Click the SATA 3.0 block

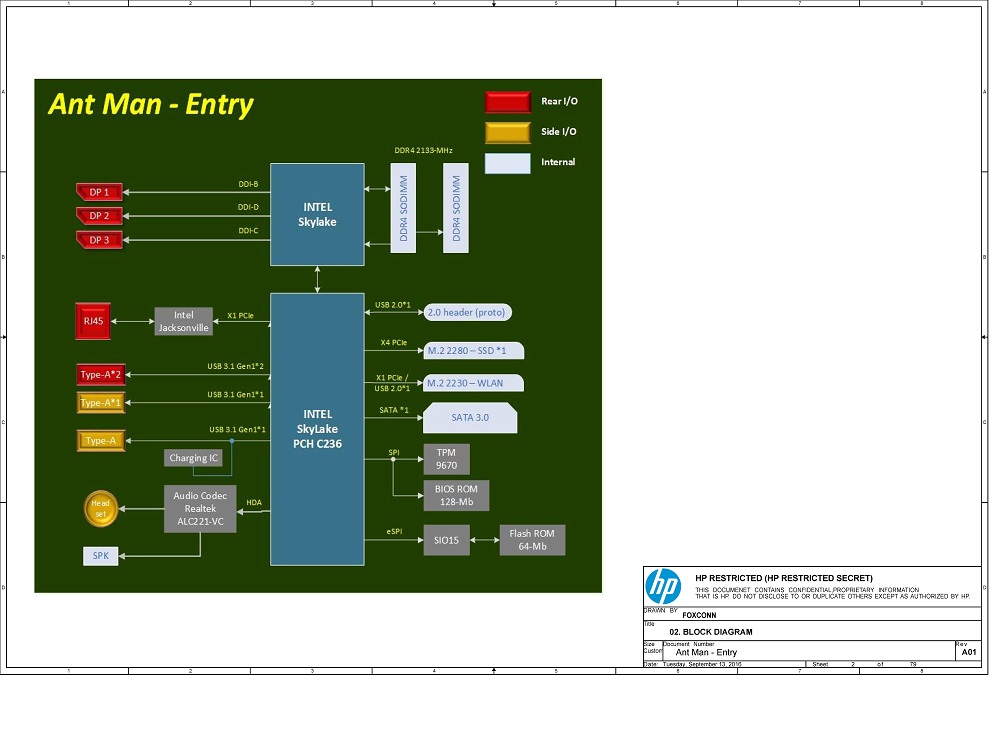[x=470, y=418]
